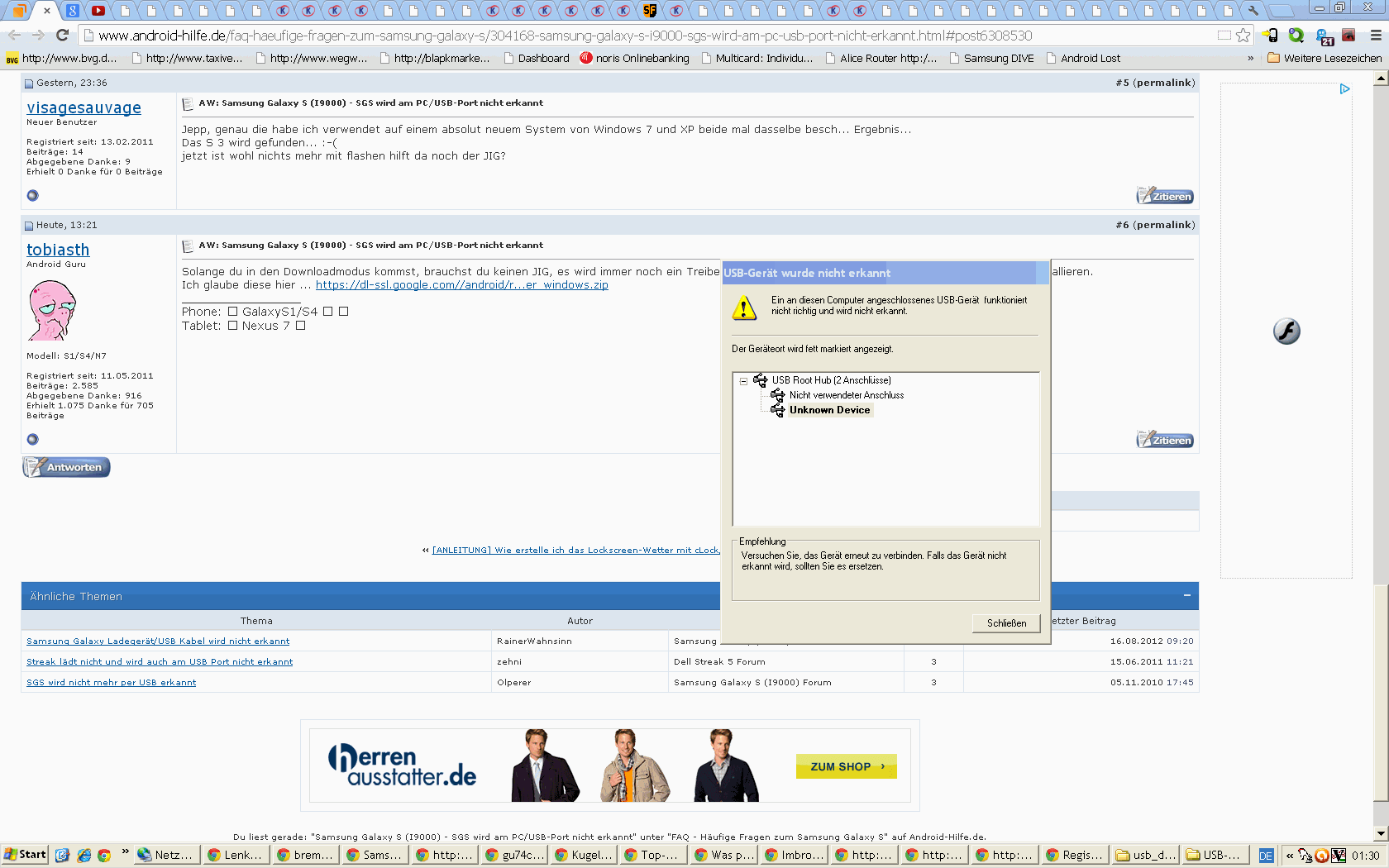1389x868 pixels.
Task: Open the Windows Start menu
Action: 25,855
